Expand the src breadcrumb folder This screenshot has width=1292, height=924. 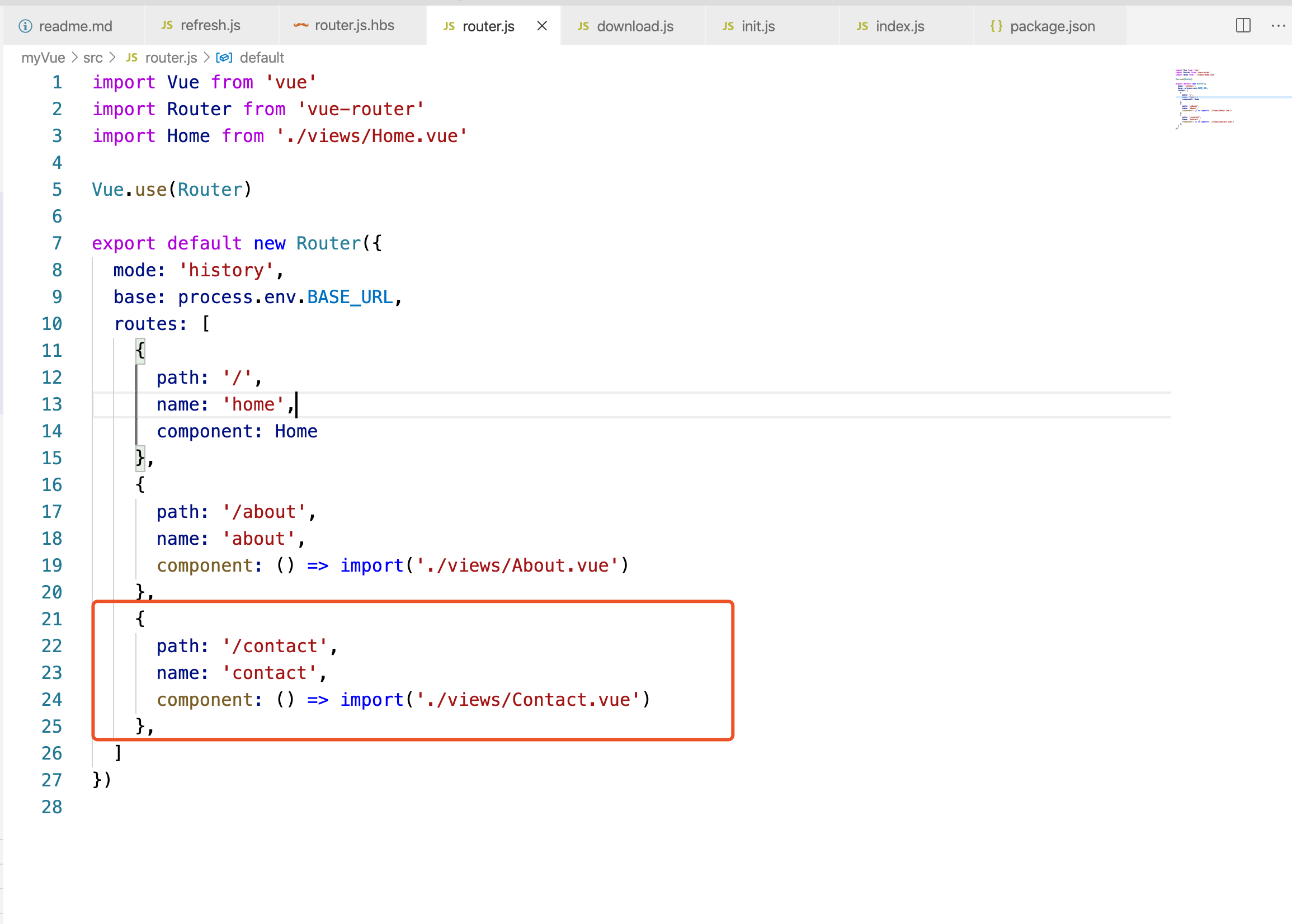click(93, 58)
